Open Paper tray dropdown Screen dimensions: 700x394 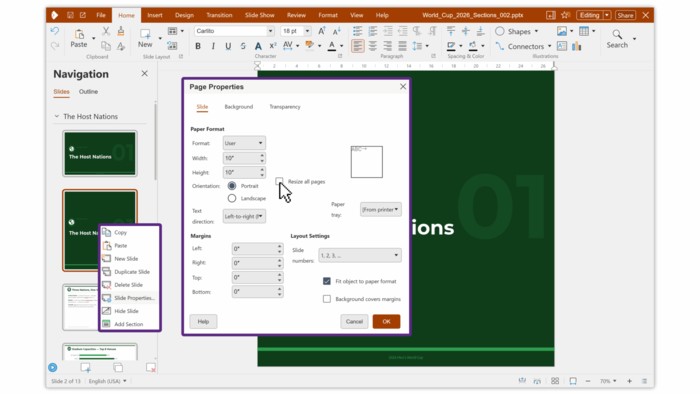[x=380, y=210]
